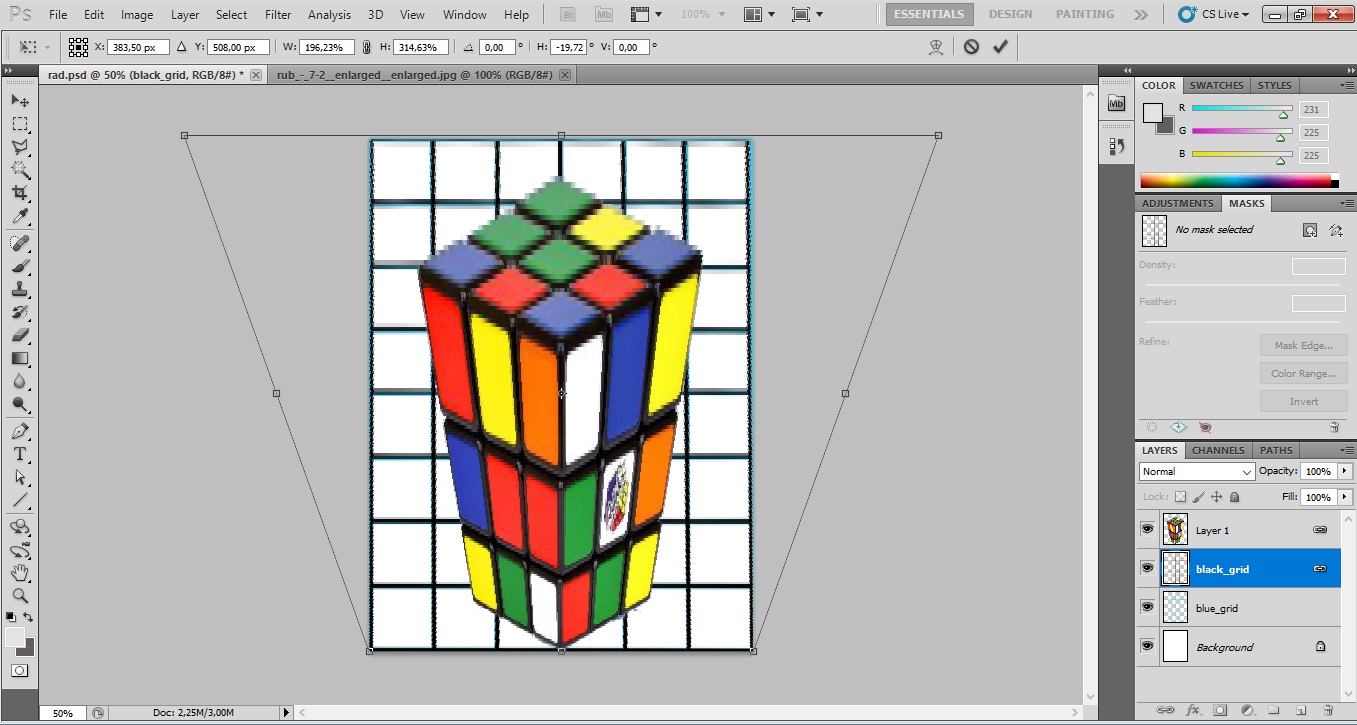Delete layer with the trash icon
The height and width of the screenshot is (725, 1357).
click(x=1328, y=710)
